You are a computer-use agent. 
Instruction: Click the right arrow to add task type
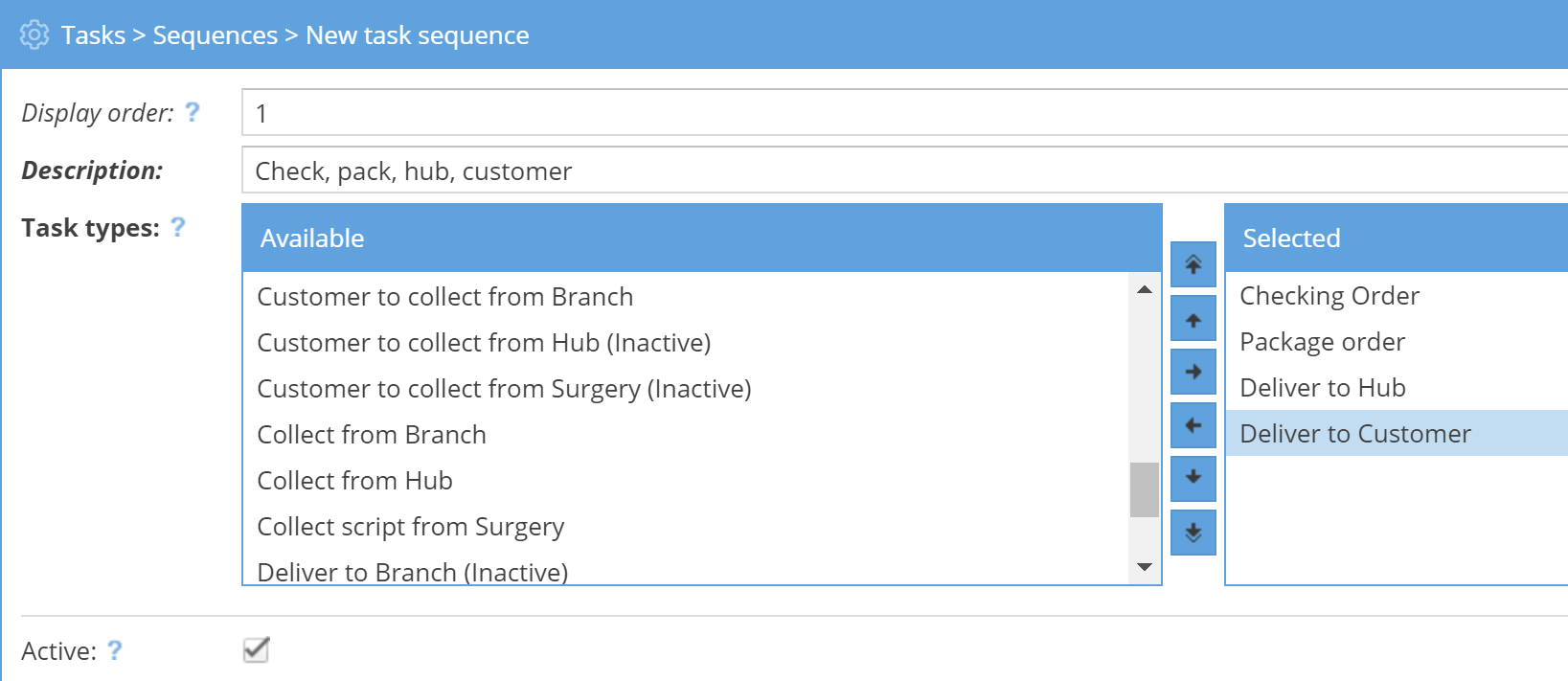(x=1193, y=372)
